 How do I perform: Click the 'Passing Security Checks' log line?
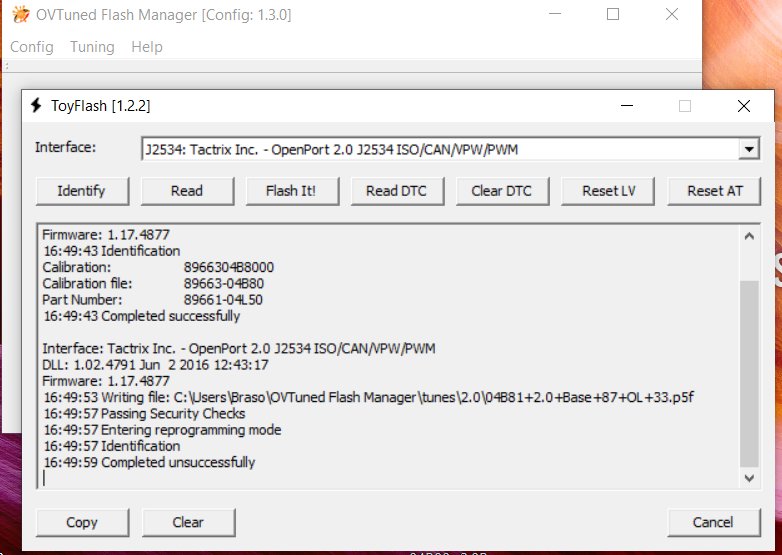(145, 413)
